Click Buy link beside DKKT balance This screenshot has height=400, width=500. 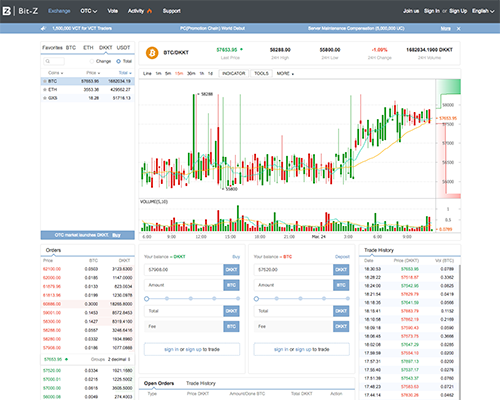click(x=236, y=257)
